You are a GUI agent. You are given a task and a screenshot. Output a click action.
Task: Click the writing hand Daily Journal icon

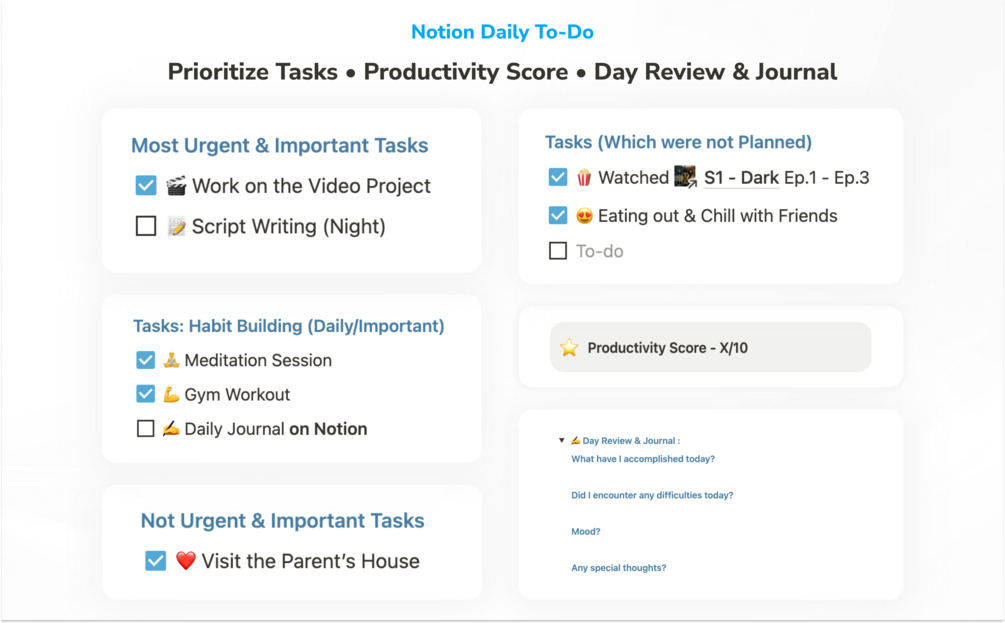171,429
